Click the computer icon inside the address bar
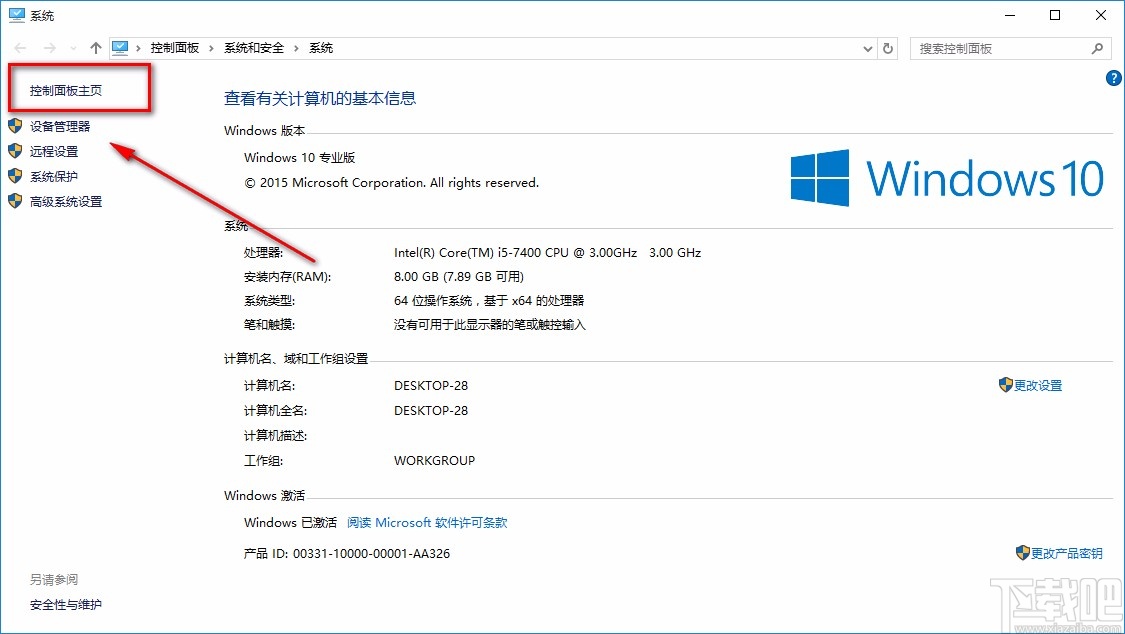This screenshot has width=1125, height=634. (x=120, y=46)
